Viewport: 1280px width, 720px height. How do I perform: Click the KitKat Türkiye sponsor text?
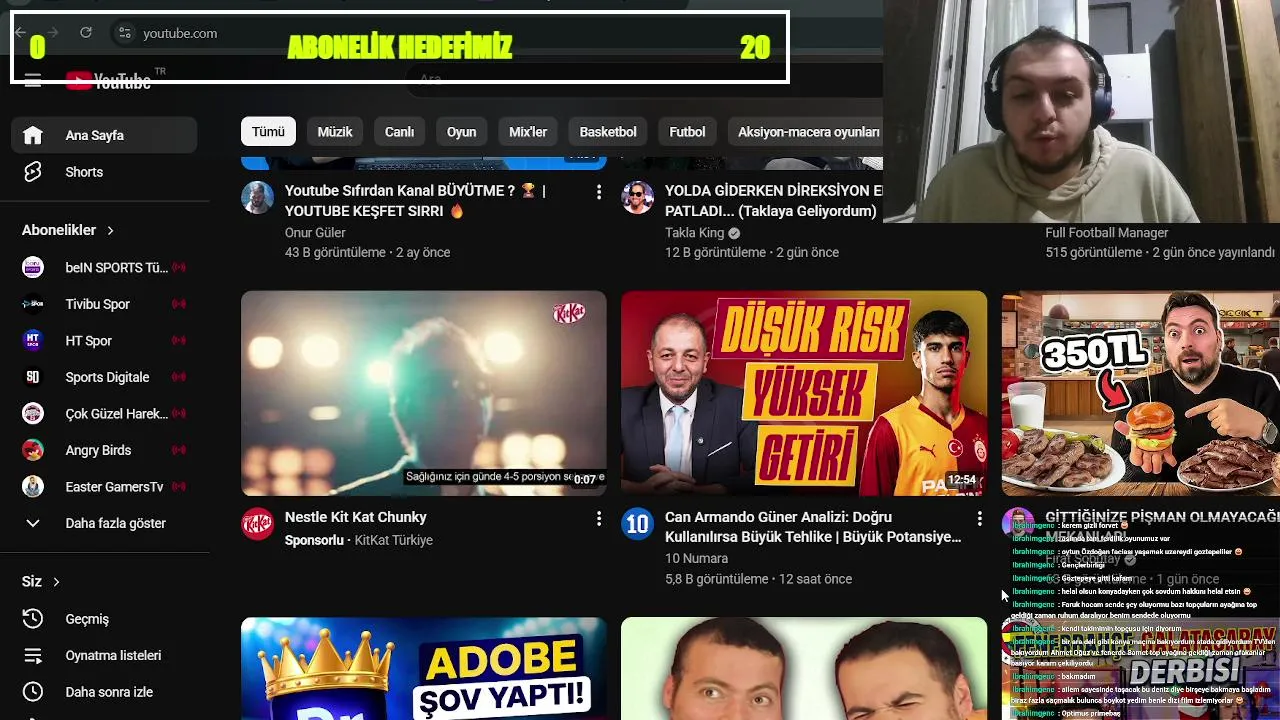click(x=394, y=540)
